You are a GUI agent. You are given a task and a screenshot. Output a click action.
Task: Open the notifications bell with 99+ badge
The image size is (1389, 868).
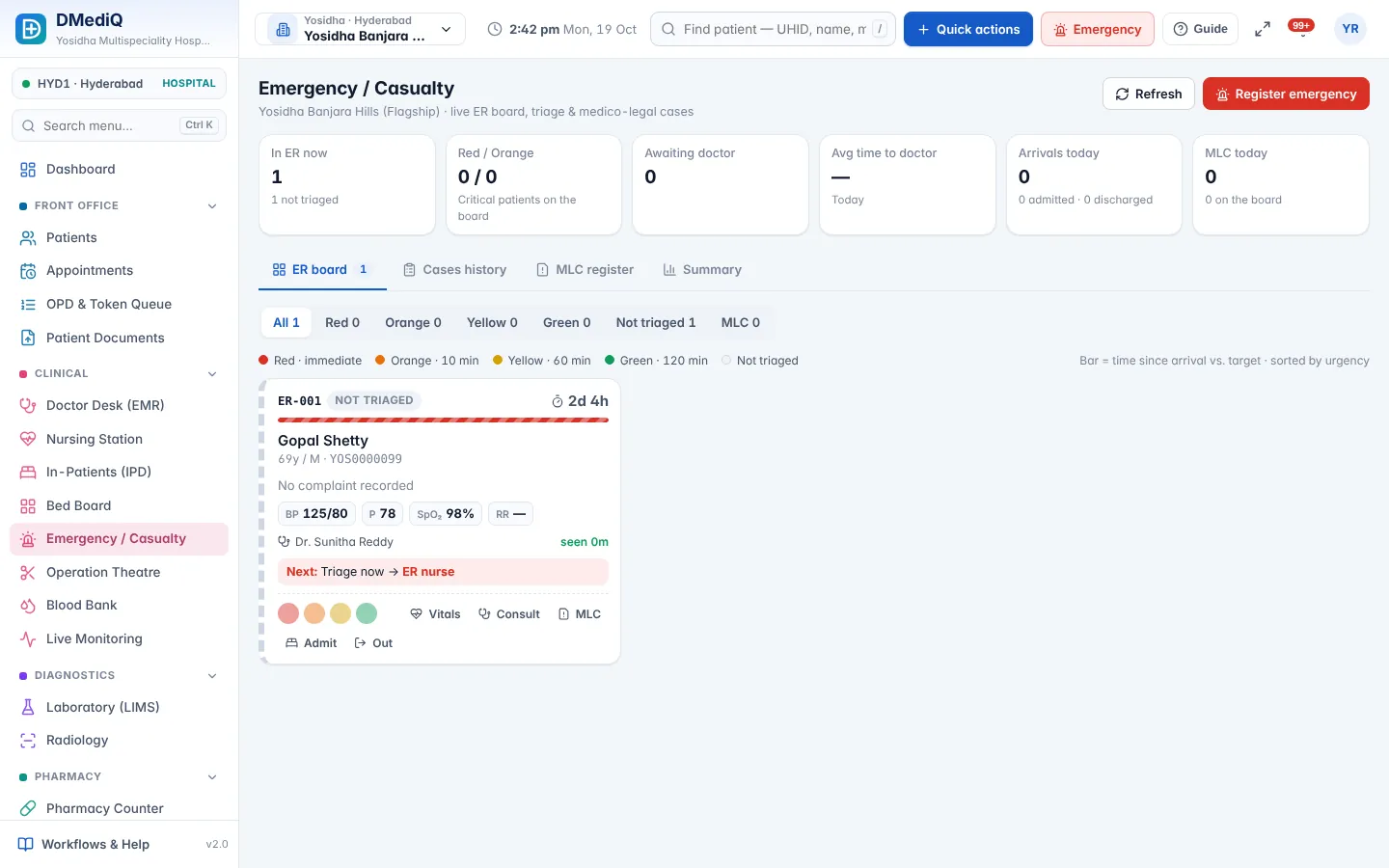1301,29
